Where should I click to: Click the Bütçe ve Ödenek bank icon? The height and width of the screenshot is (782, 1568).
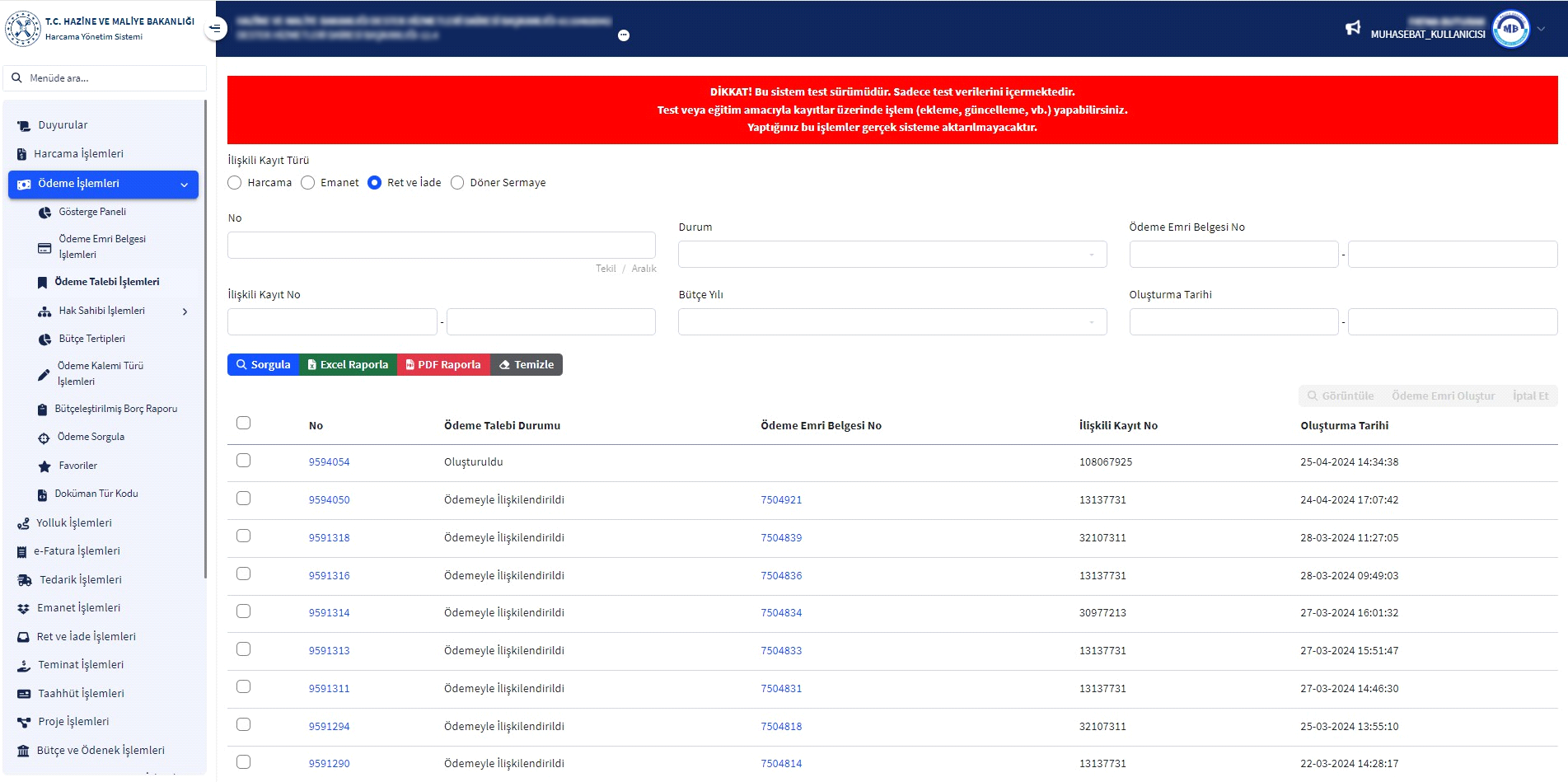[x=24, y=751]
